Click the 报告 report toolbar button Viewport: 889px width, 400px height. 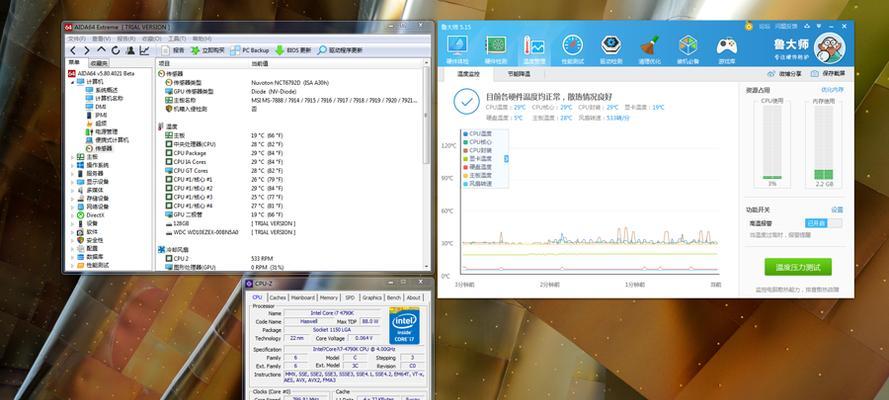coord(172,50)
